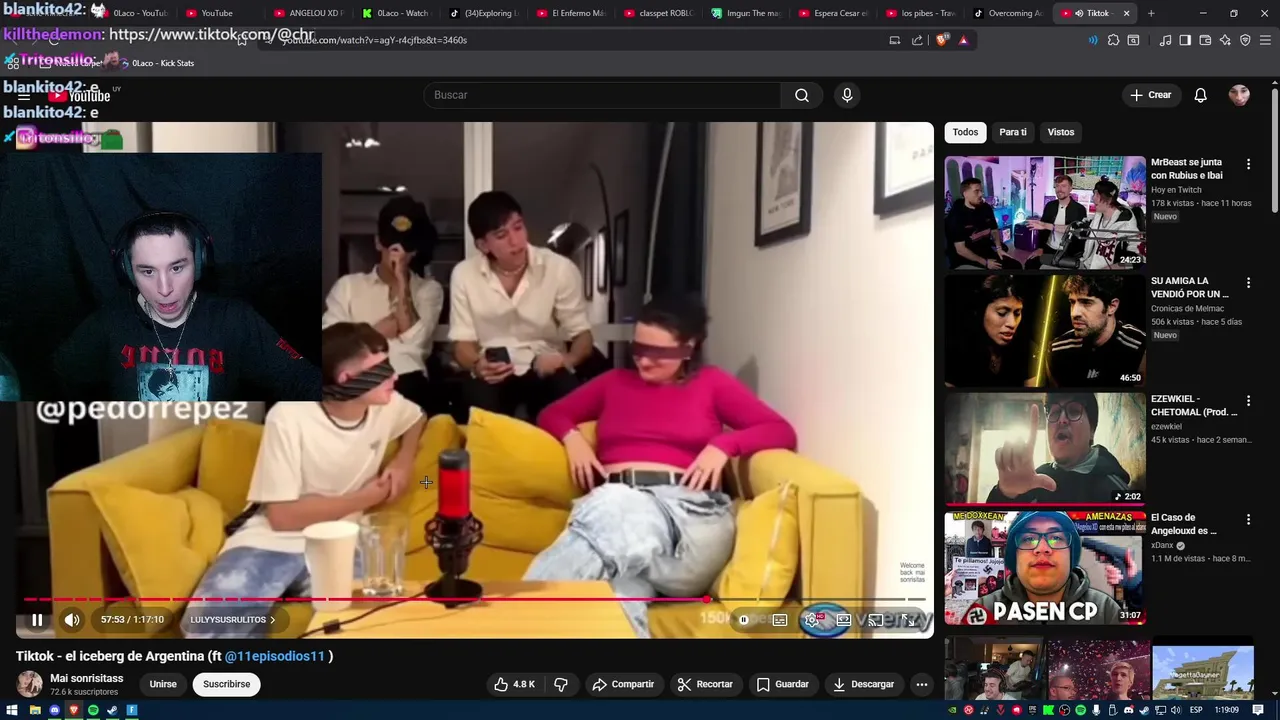Toggle subtitles in the video player
This screenshot has height=720, width=1280.
tap(780, 620)
